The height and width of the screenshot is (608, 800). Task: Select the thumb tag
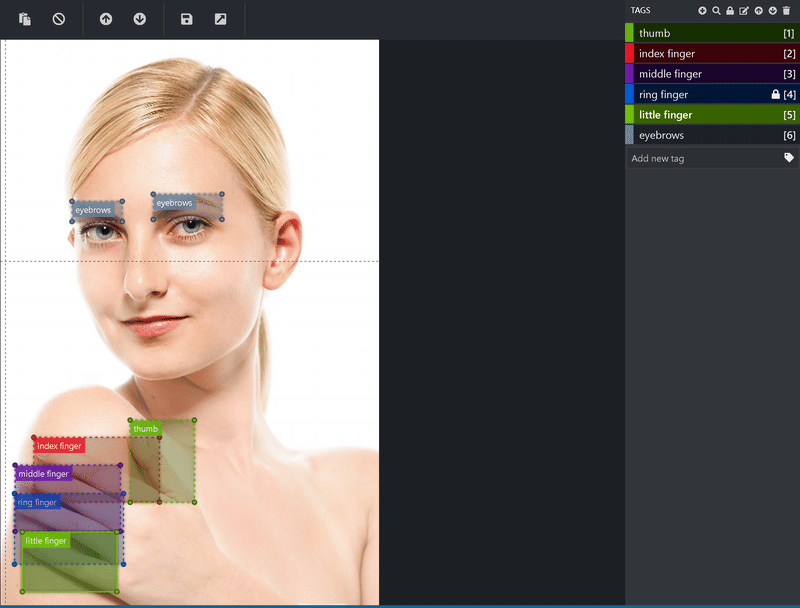tap(712, 33)
